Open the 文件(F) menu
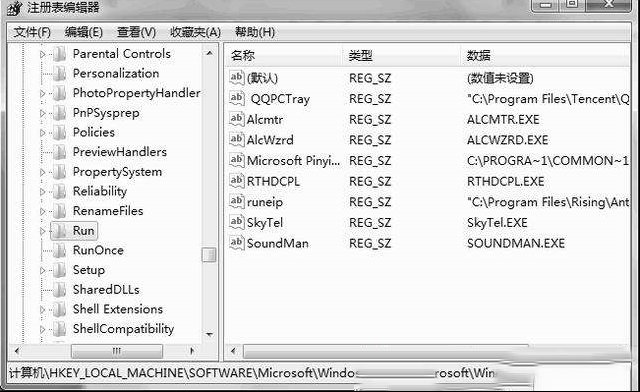The image size is (640, 392). [32, 32]
